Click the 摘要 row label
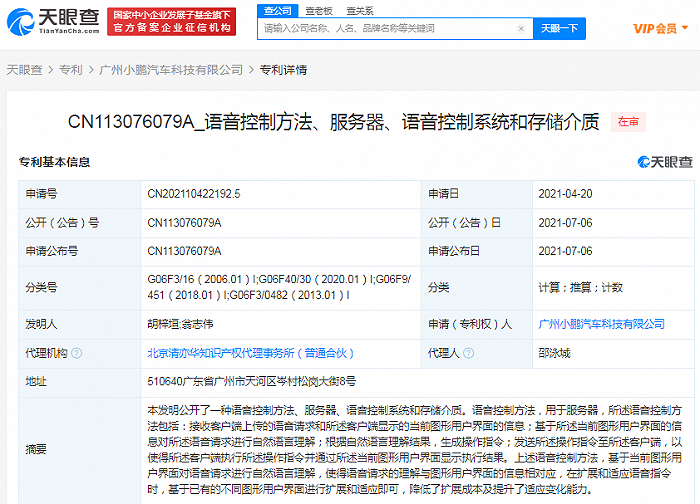The image size is (700, 504). [x=36, y=449]
